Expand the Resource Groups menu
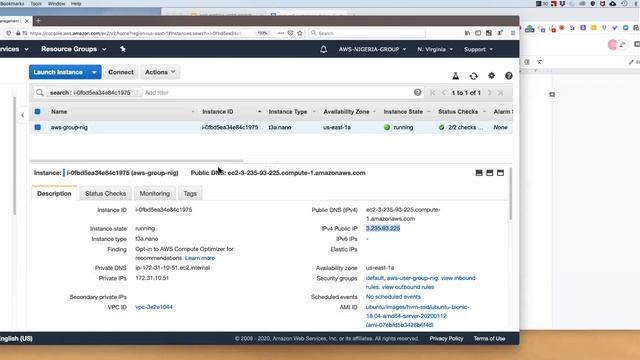 click(73, 49)
